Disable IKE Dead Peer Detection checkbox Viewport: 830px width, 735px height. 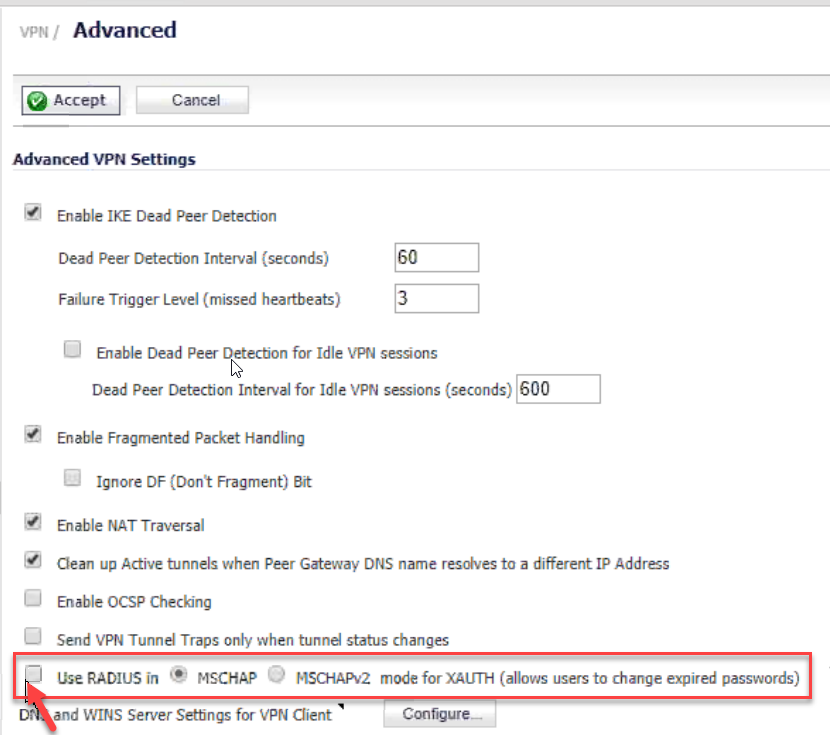tap(33, 213)
